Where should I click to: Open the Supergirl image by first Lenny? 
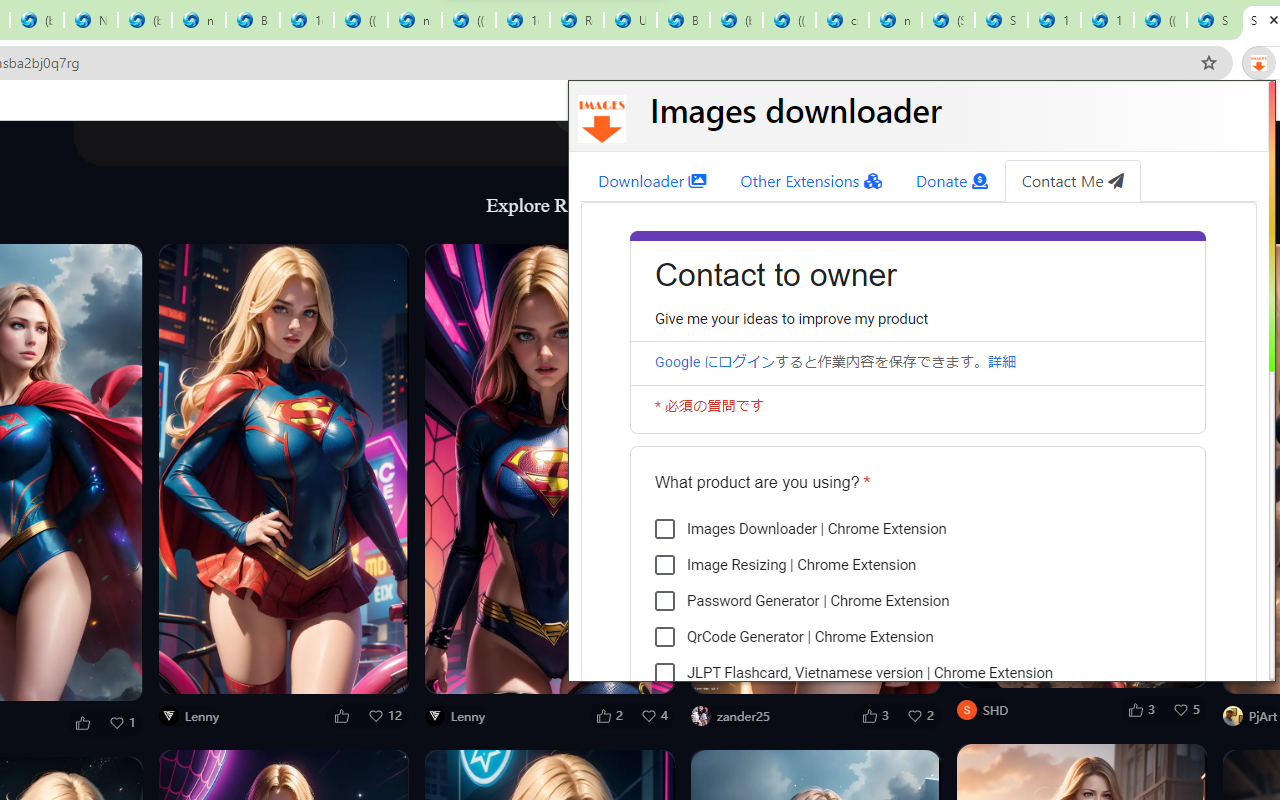[x=283, y=469]
